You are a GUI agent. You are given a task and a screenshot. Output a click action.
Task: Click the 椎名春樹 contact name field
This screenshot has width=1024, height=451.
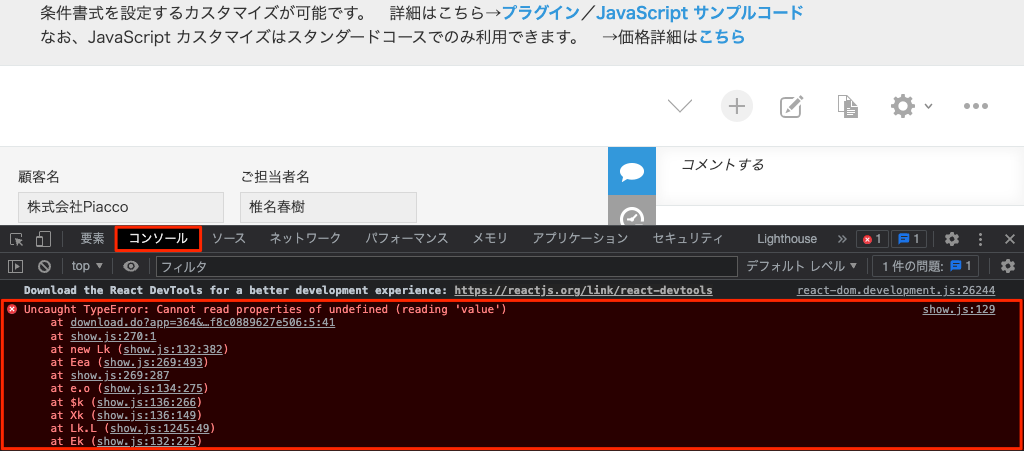pos(328,208)
